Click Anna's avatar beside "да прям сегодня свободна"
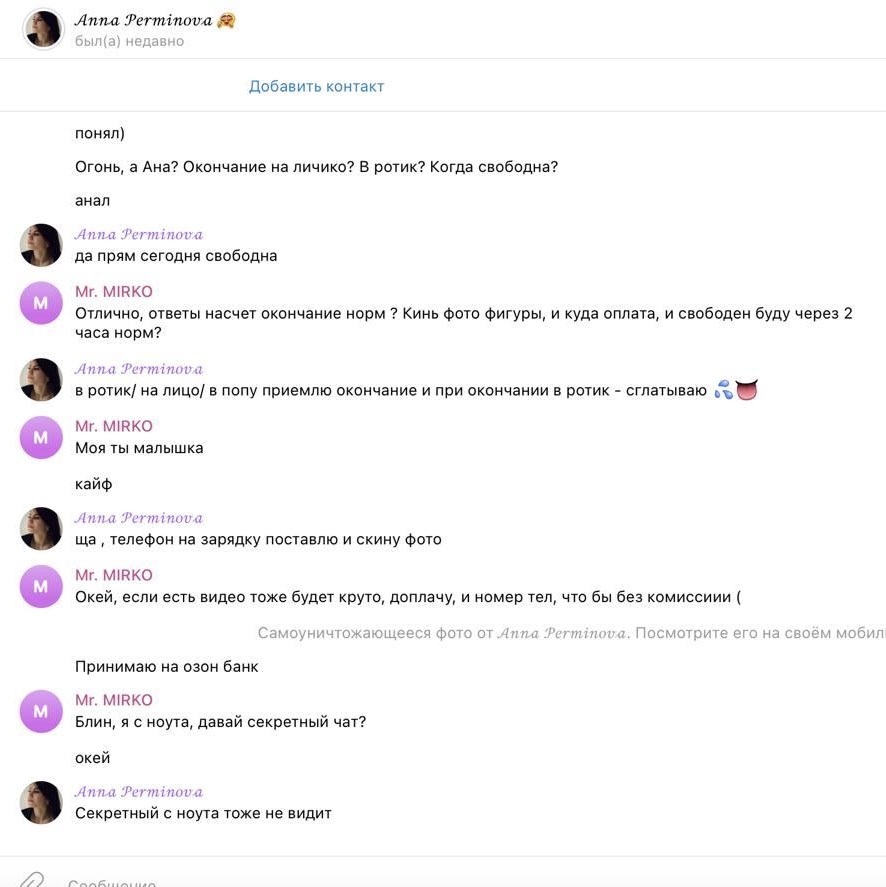This screenshot has width=886, height=887. (41, 245)
